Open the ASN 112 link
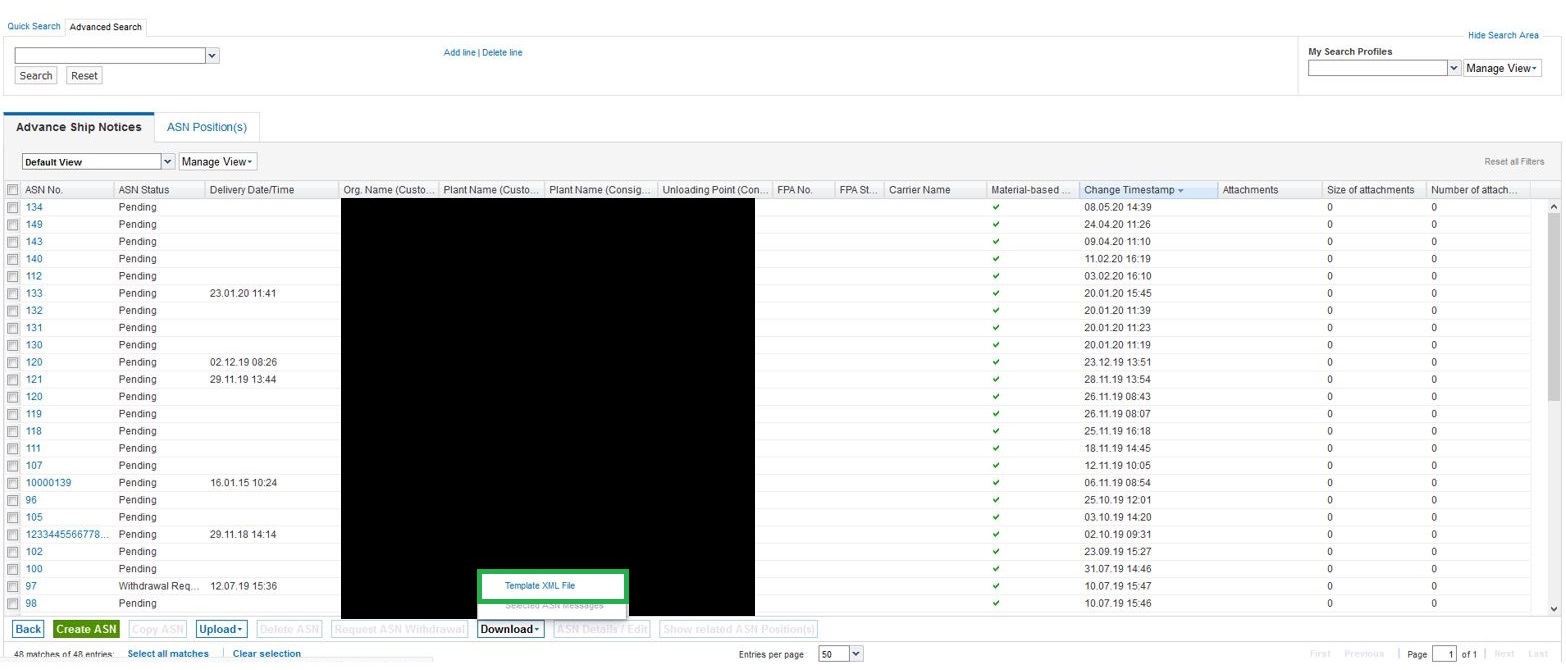1566x670 pixels. [34, 276]
